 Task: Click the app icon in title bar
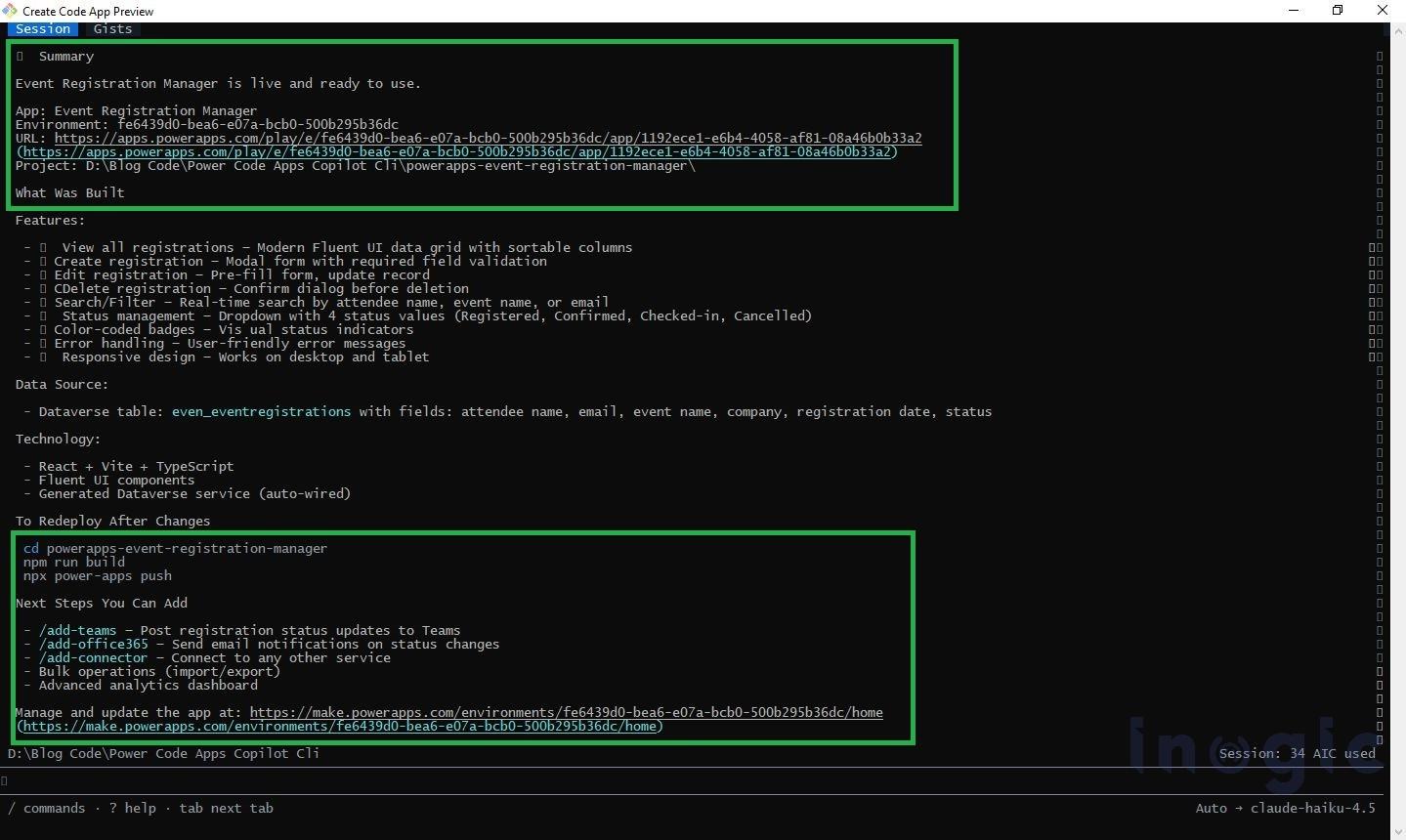pyautogui.click(x=9, y=11)
